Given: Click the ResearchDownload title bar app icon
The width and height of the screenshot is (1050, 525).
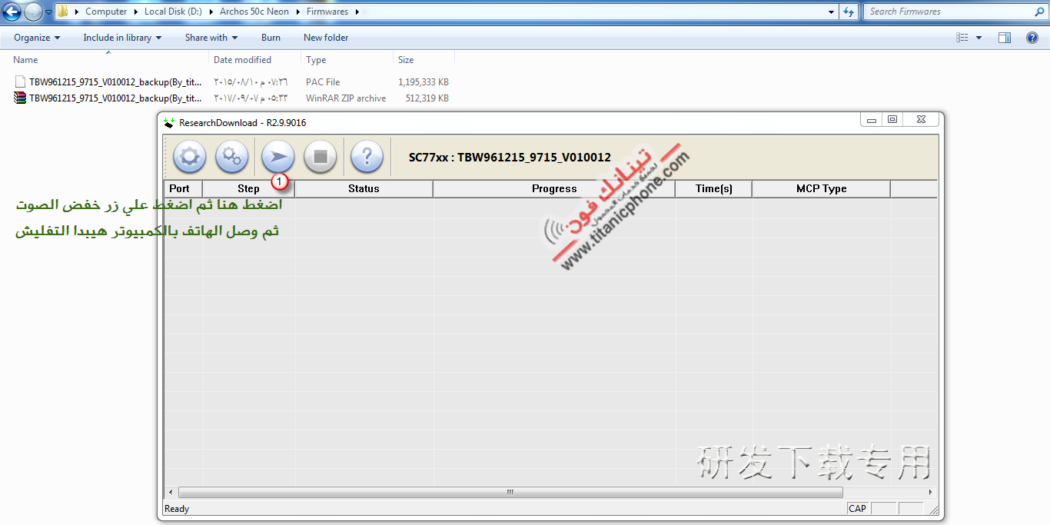Looking at the screenshot, I should [169, 123].
